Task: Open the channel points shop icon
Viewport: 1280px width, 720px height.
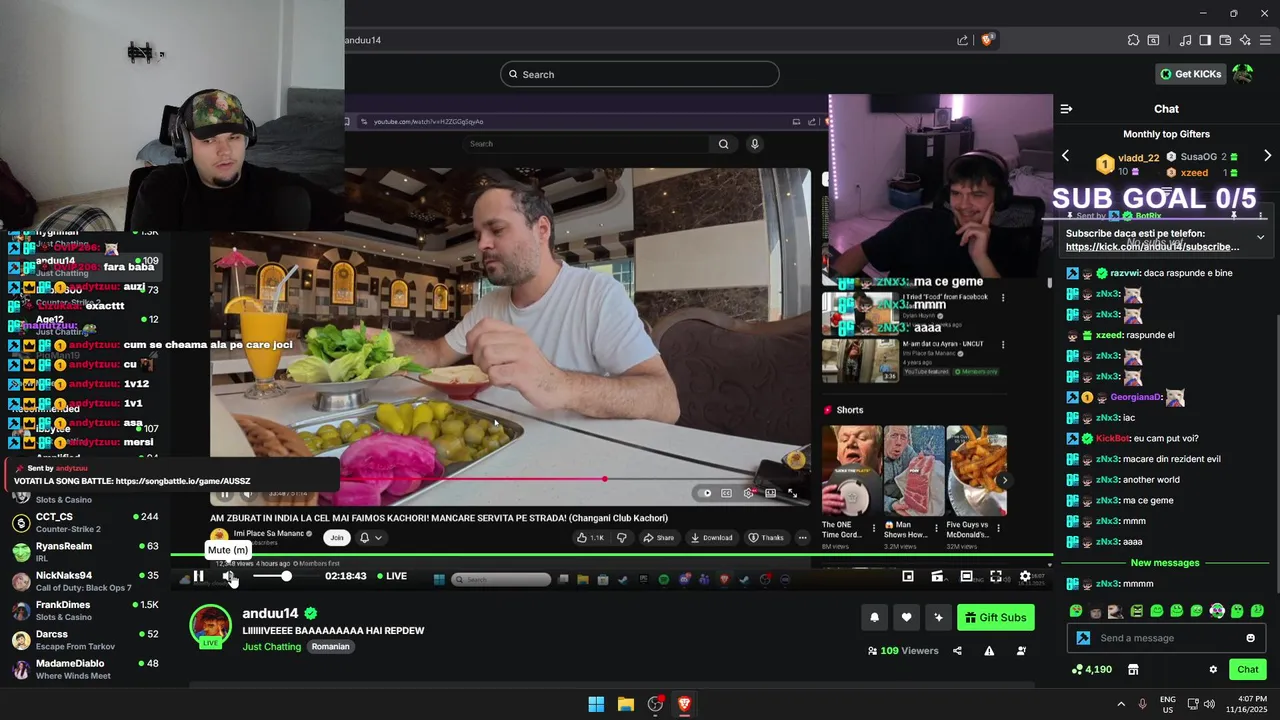Action: click(x=1133, y=670)
